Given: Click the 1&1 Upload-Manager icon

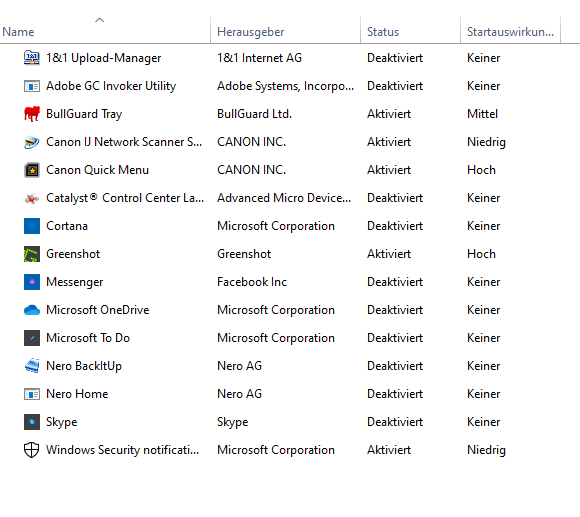Looking at the screenshot, I should tap(32, 58).
